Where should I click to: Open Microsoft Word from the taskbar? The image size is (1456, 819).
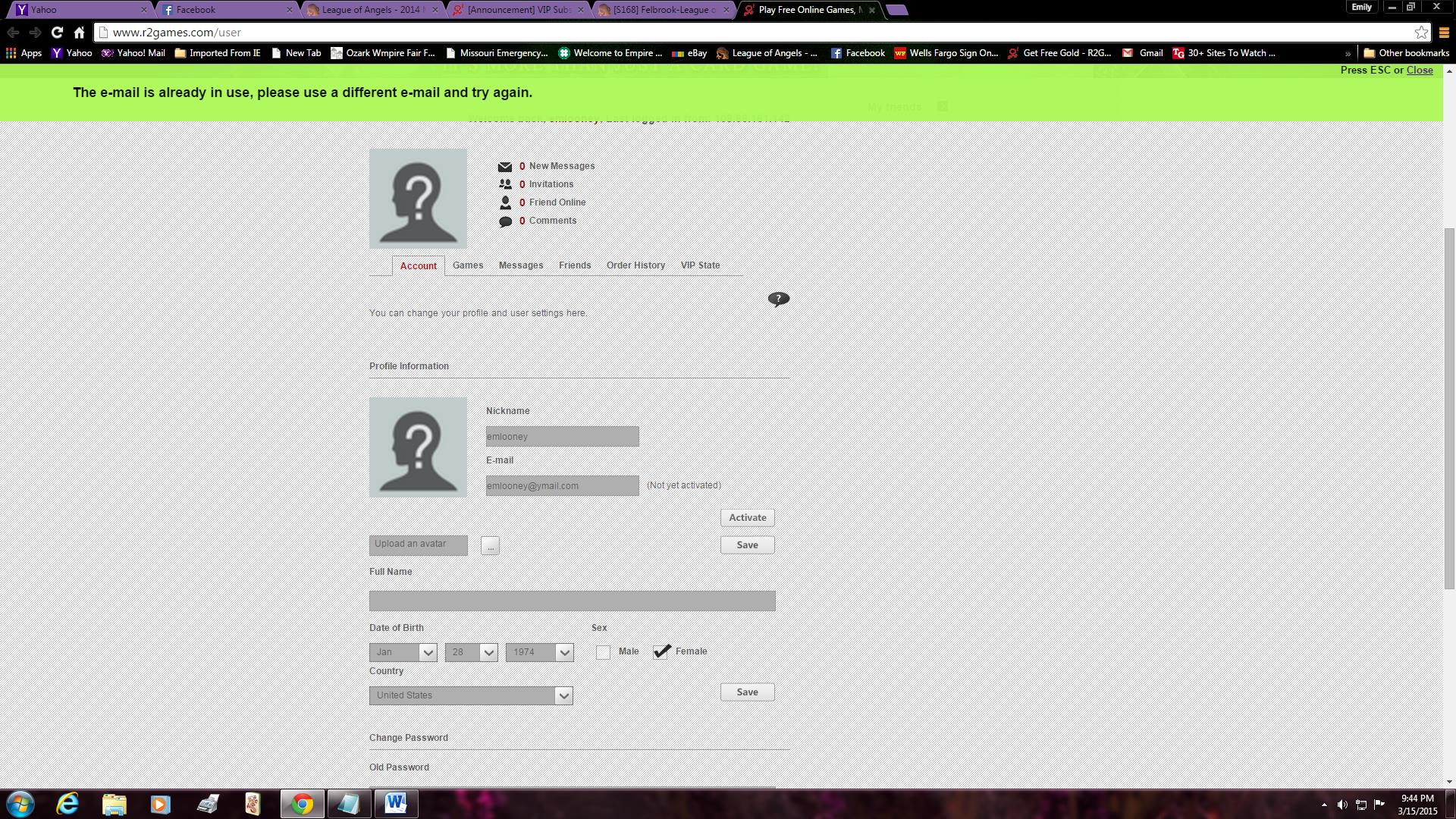[x=395, y=803]
